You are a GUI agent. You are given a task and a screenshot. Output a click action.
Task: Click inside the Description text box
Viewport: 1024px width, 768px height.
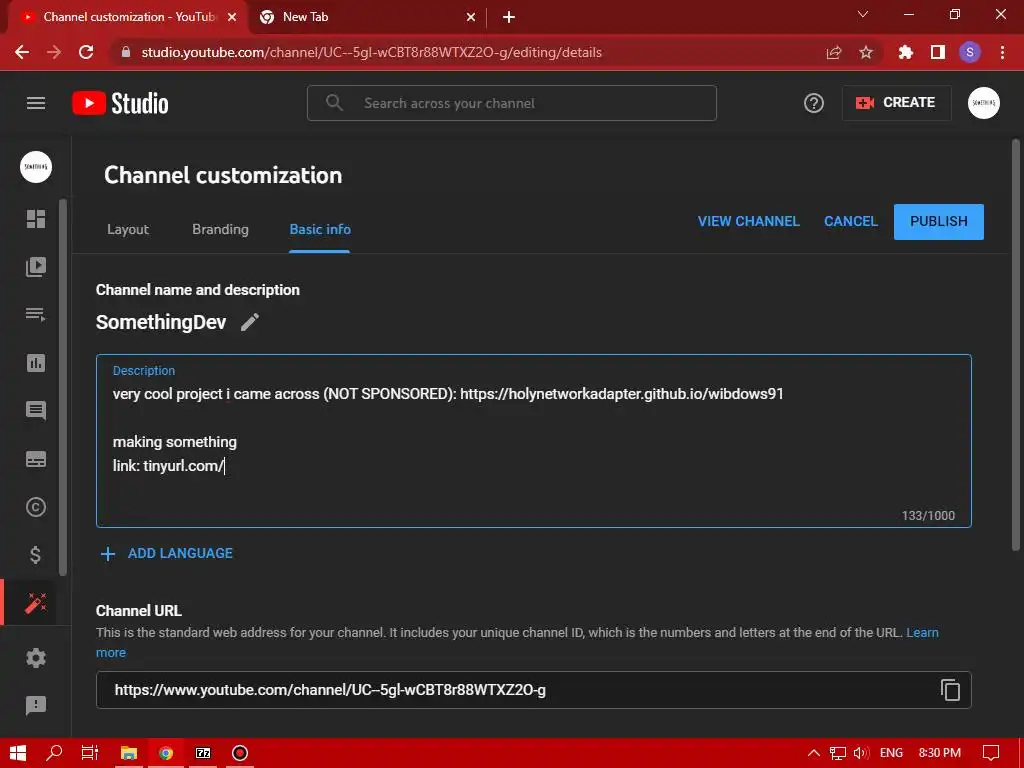(x=534, y=441)
